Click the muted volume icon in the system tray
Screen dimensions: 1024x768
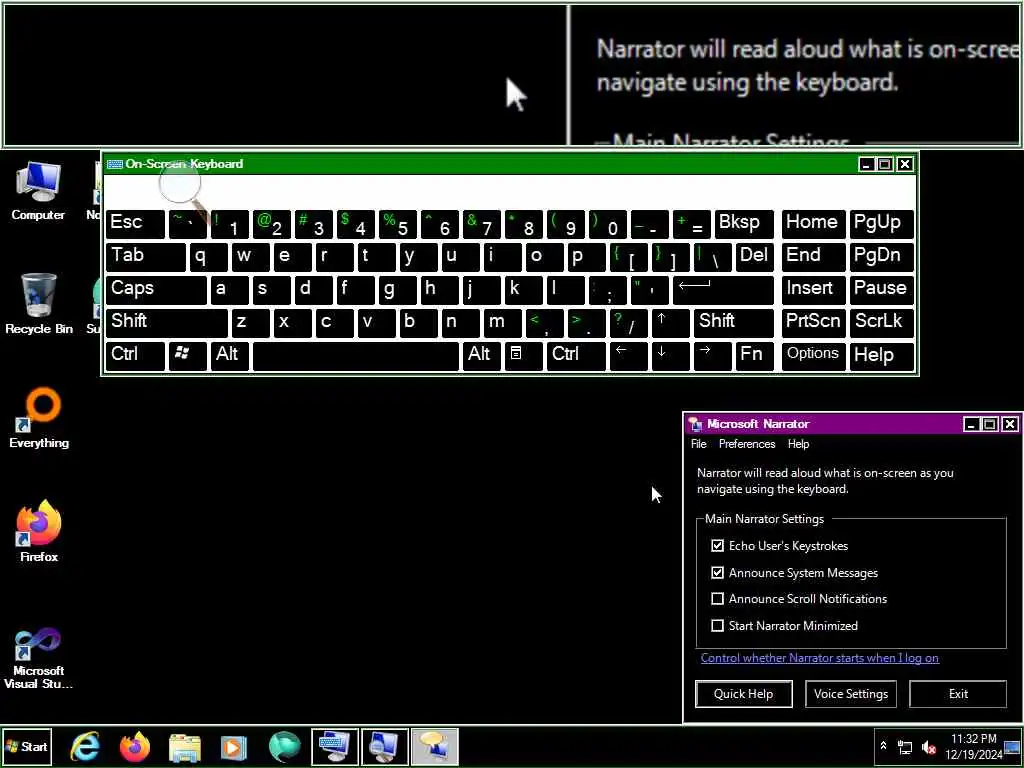pos(929,747)
